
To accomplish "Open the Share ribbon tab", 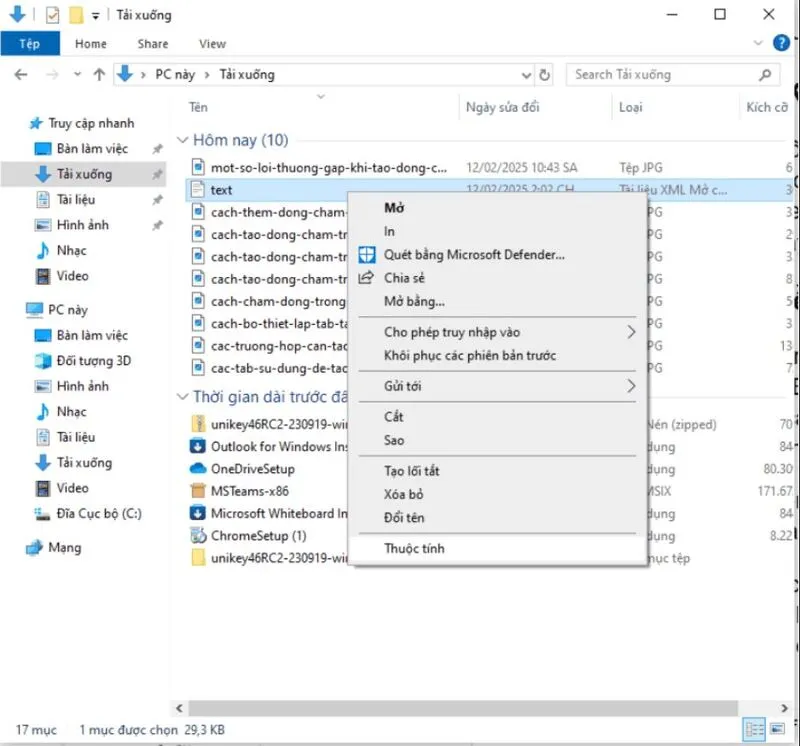I will pos(153,44).
